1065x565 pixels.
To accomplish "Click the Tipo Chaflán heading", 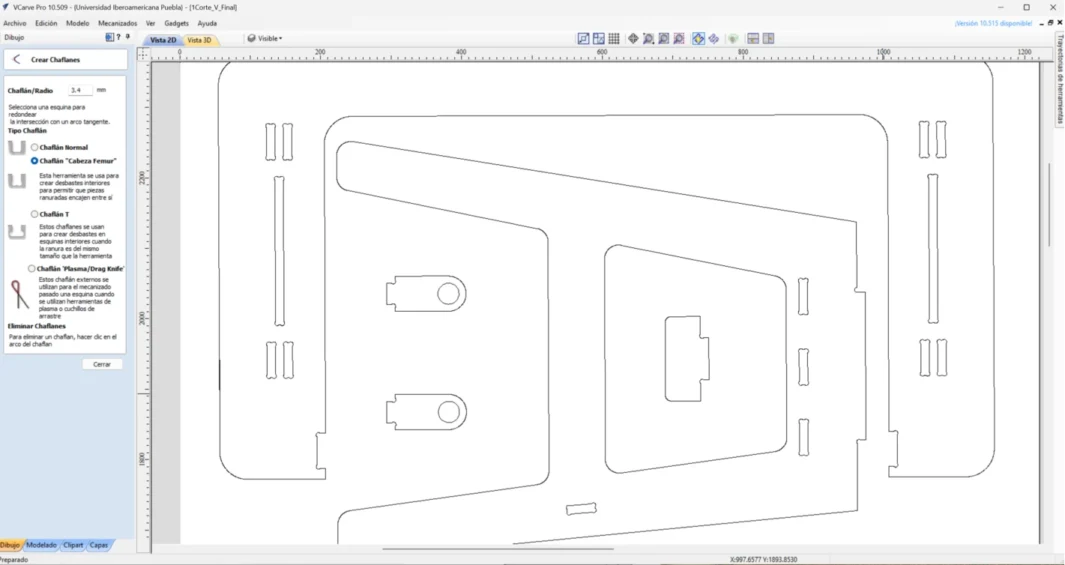I will [x=27, y=130].
